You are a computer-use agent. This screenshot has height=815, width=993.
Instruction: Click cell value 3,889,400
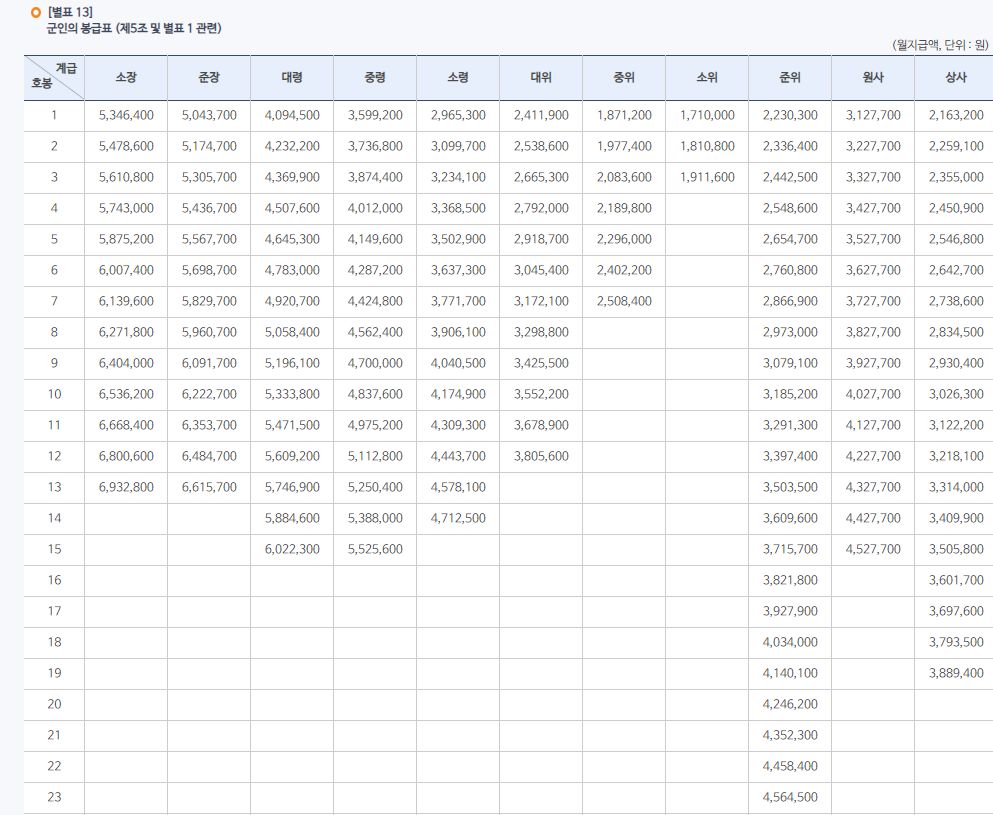pos(956,674)
